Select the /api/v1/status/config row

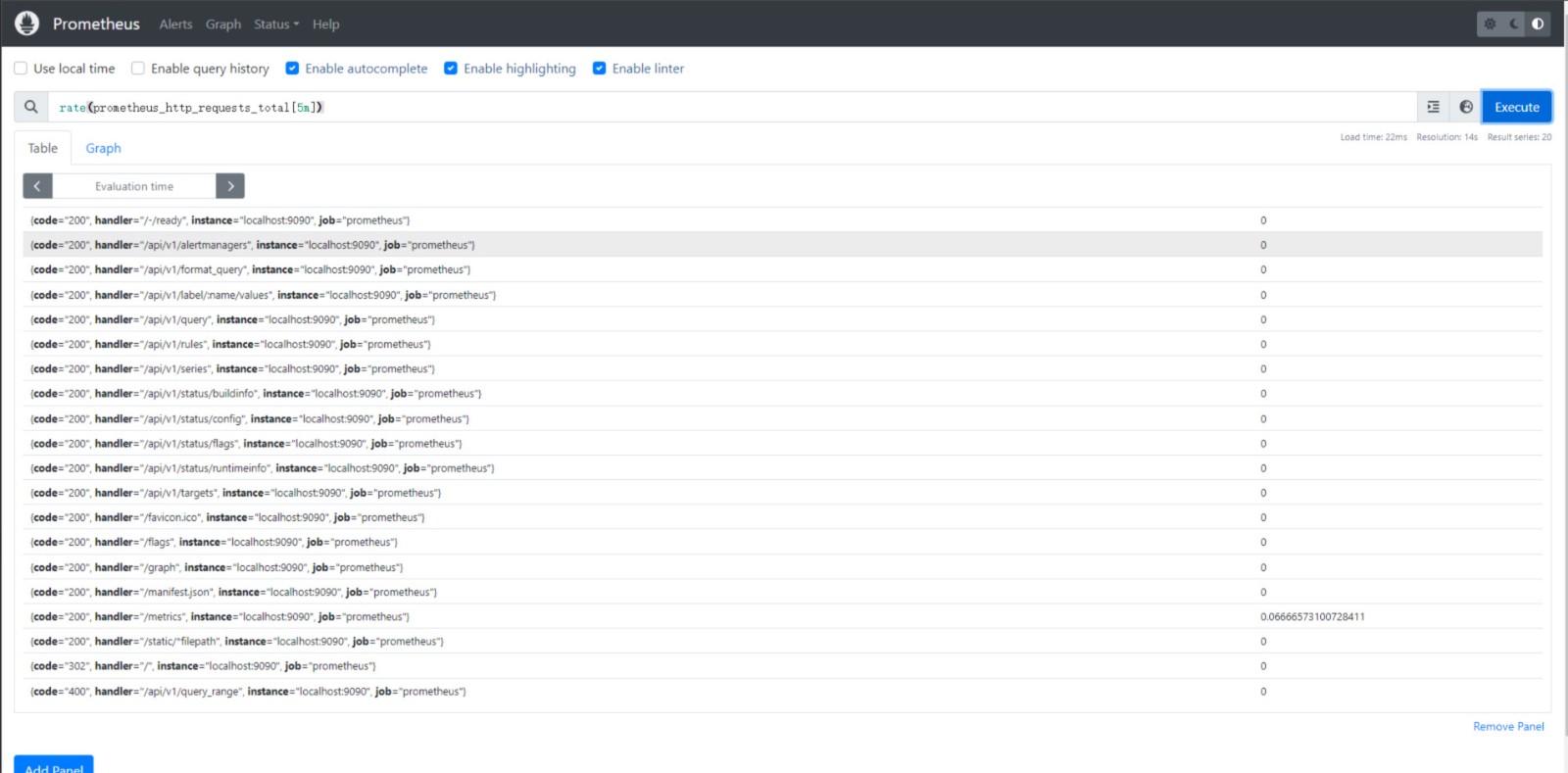(782, 418)
